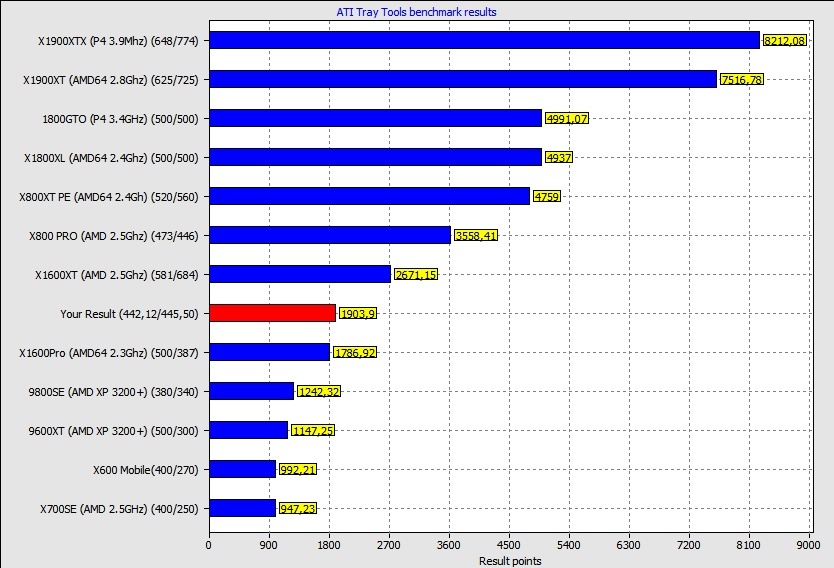Click the yellow value label 4759

click(x=547, y=196)
